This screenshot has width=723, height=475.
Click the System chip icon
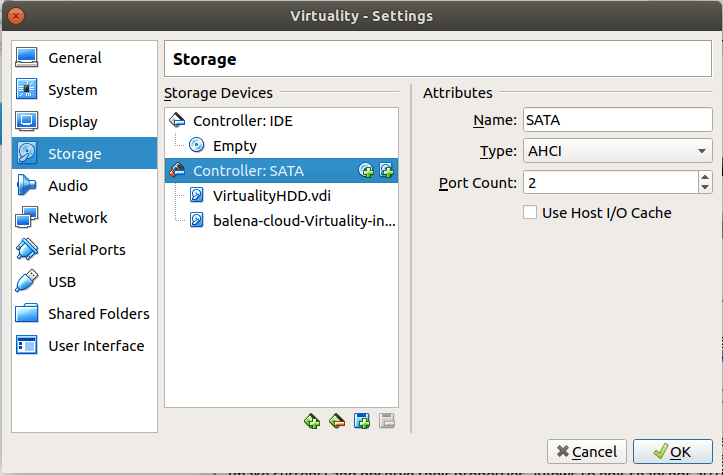(26, 89)
